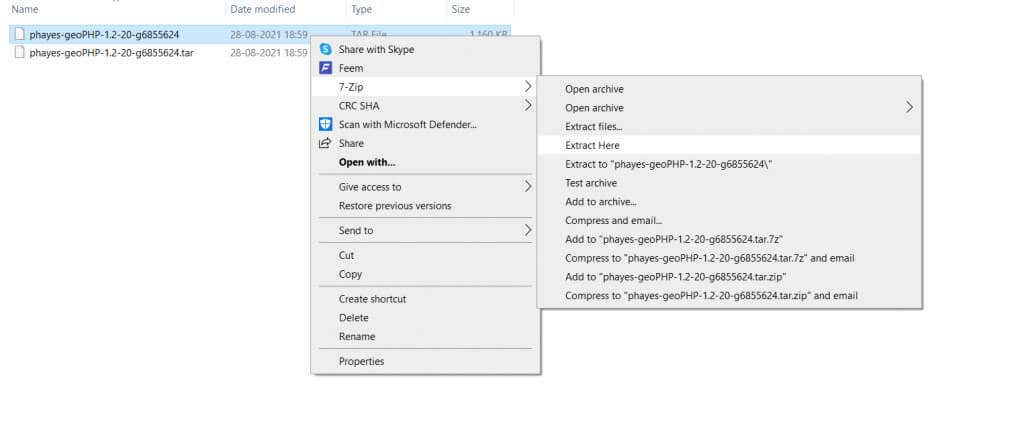Select Rename from context menu
This screenshot has height=440, width=1024.
point(426,337)
